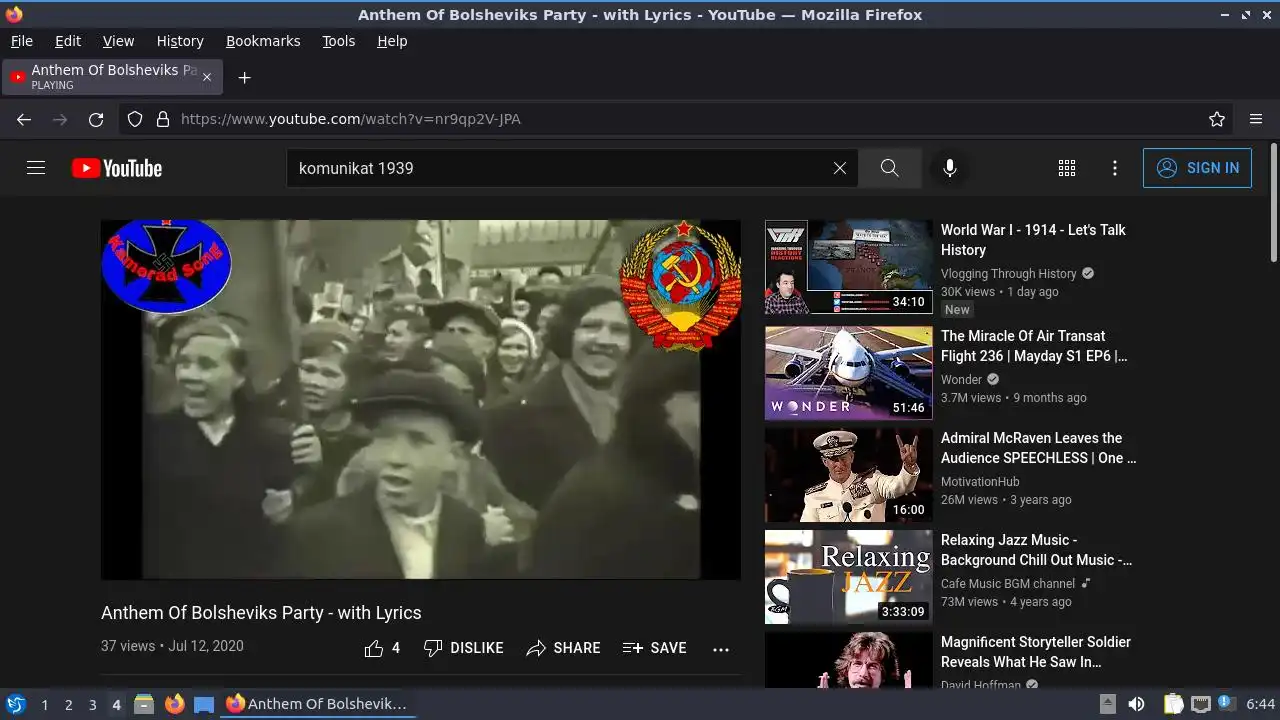Open Magnificent Storyteller Soldier video title

click(x=1036, y=652)
